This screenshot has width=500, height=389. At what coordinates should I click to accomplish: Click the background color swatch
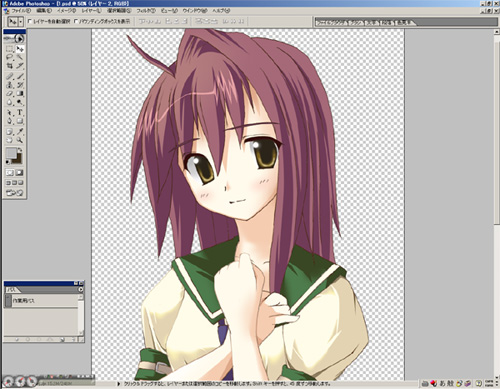(x=18, y=159)
